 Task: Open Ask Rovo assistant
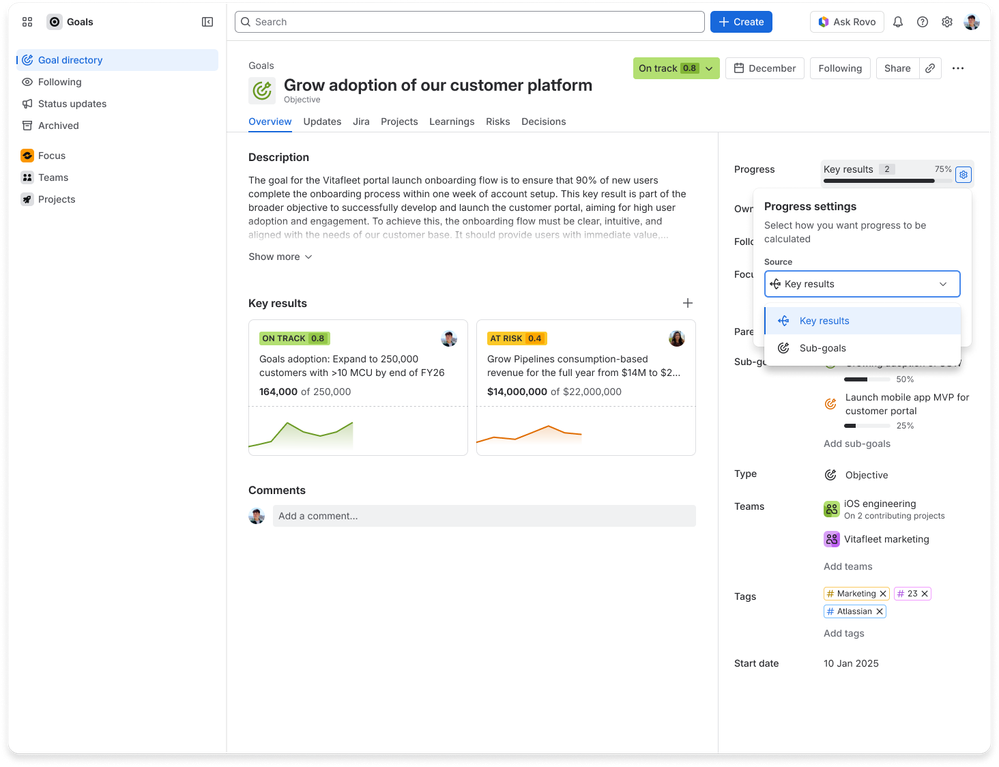[847, 22]
